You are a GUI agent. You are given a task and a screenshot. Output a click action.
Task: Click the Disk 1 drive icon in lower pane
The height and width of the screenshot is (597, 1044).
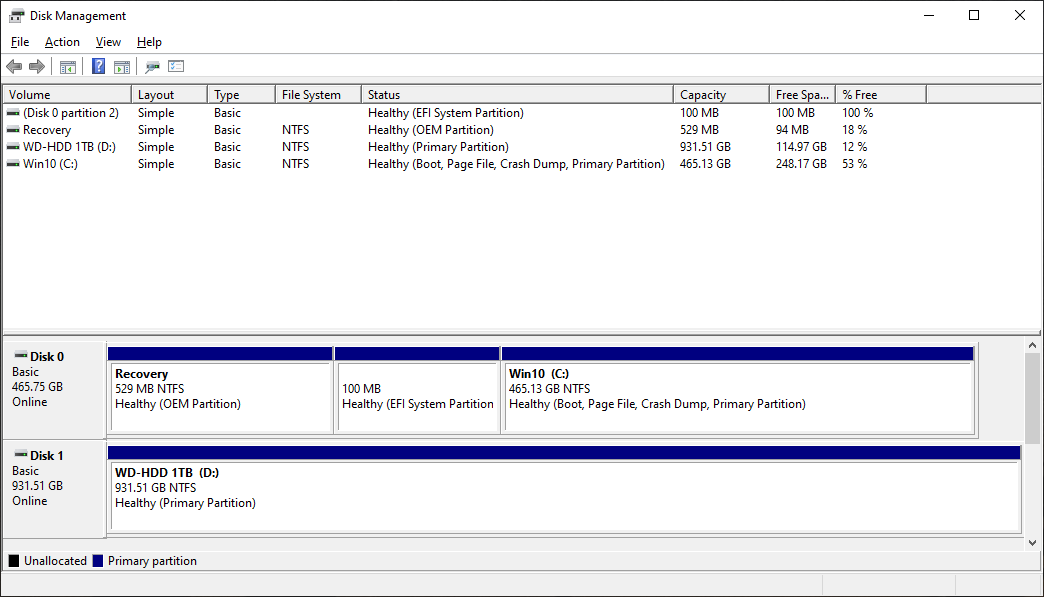[21, 455]
